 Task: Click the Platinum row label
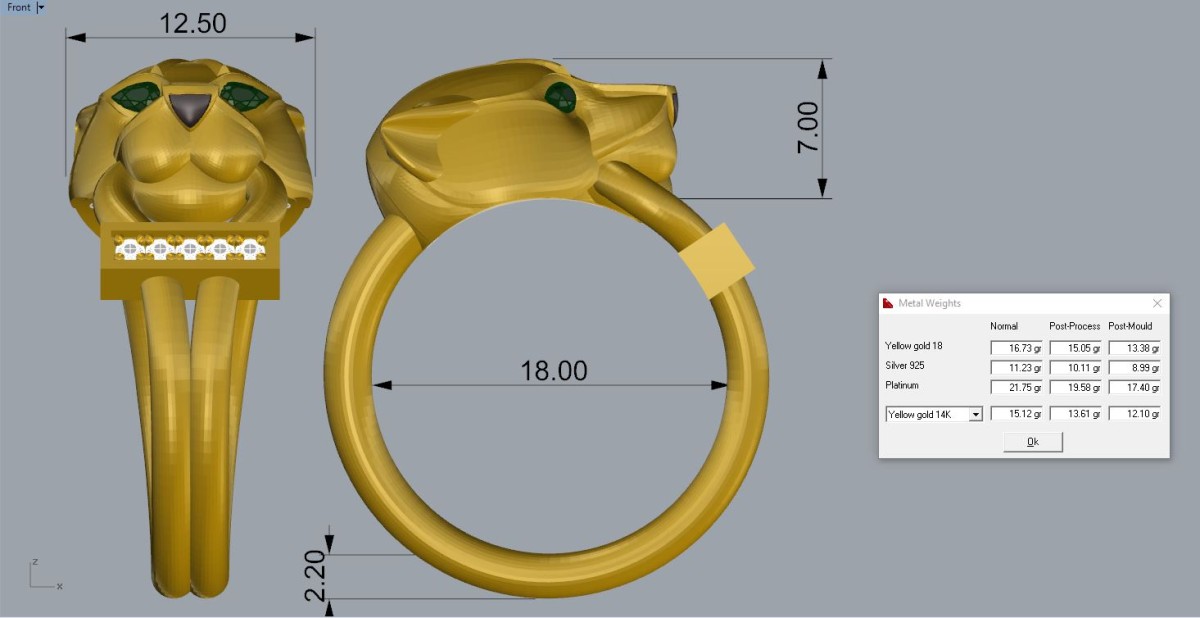902,385
